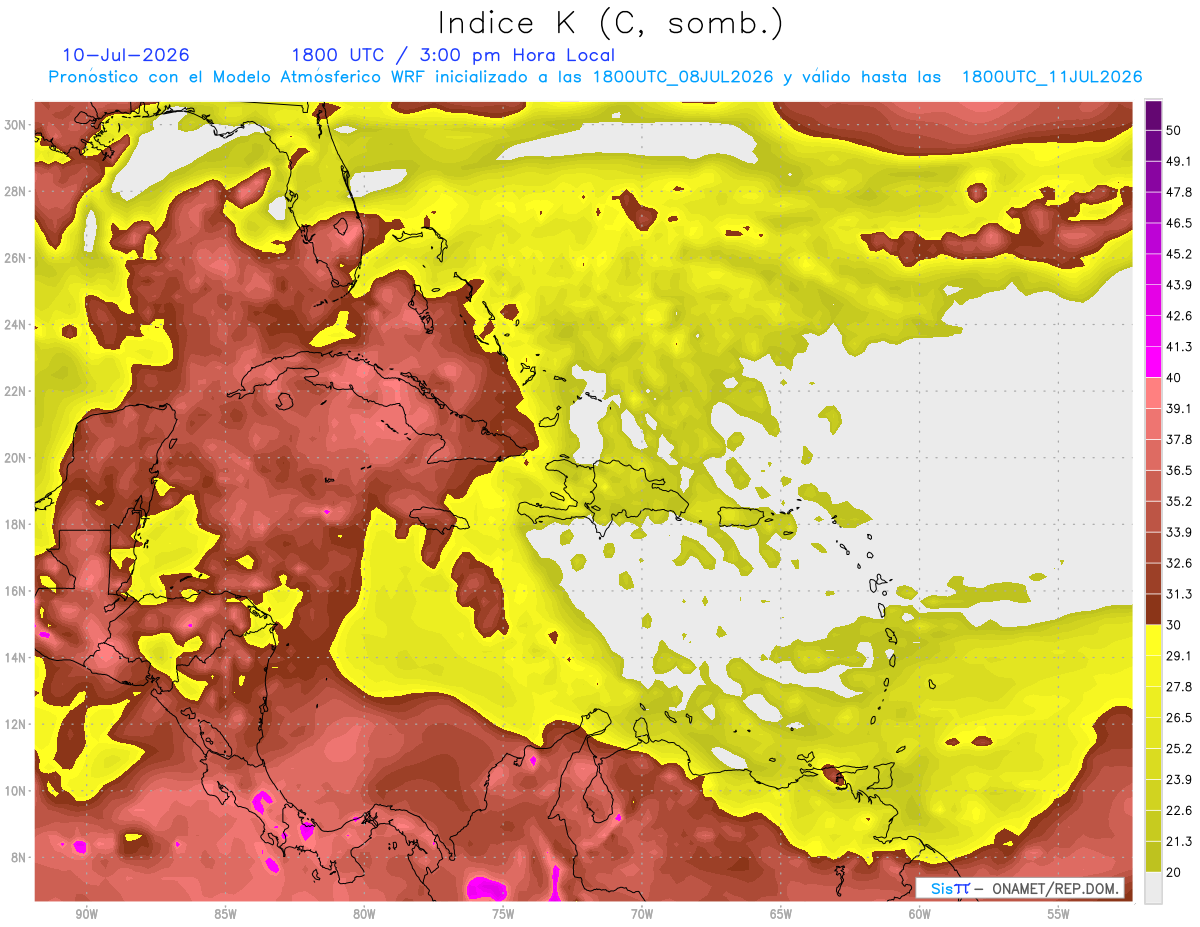Click the colorbar value 23.9
This screenshot has width=1200, height=927.
point(1179,780)
